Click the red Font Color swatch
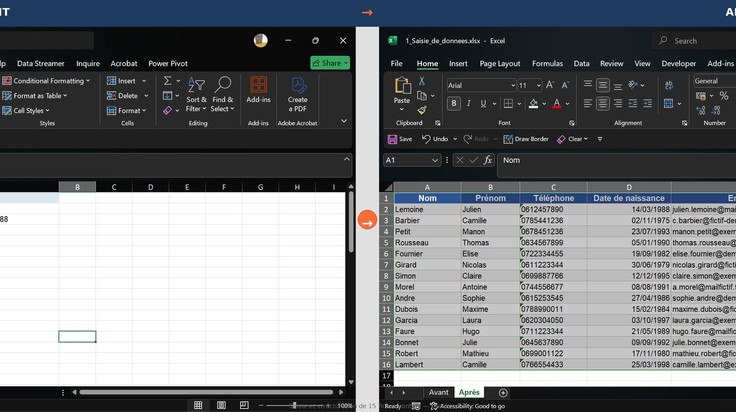Viewport: 736px width, 412px height. pos(557,103)
